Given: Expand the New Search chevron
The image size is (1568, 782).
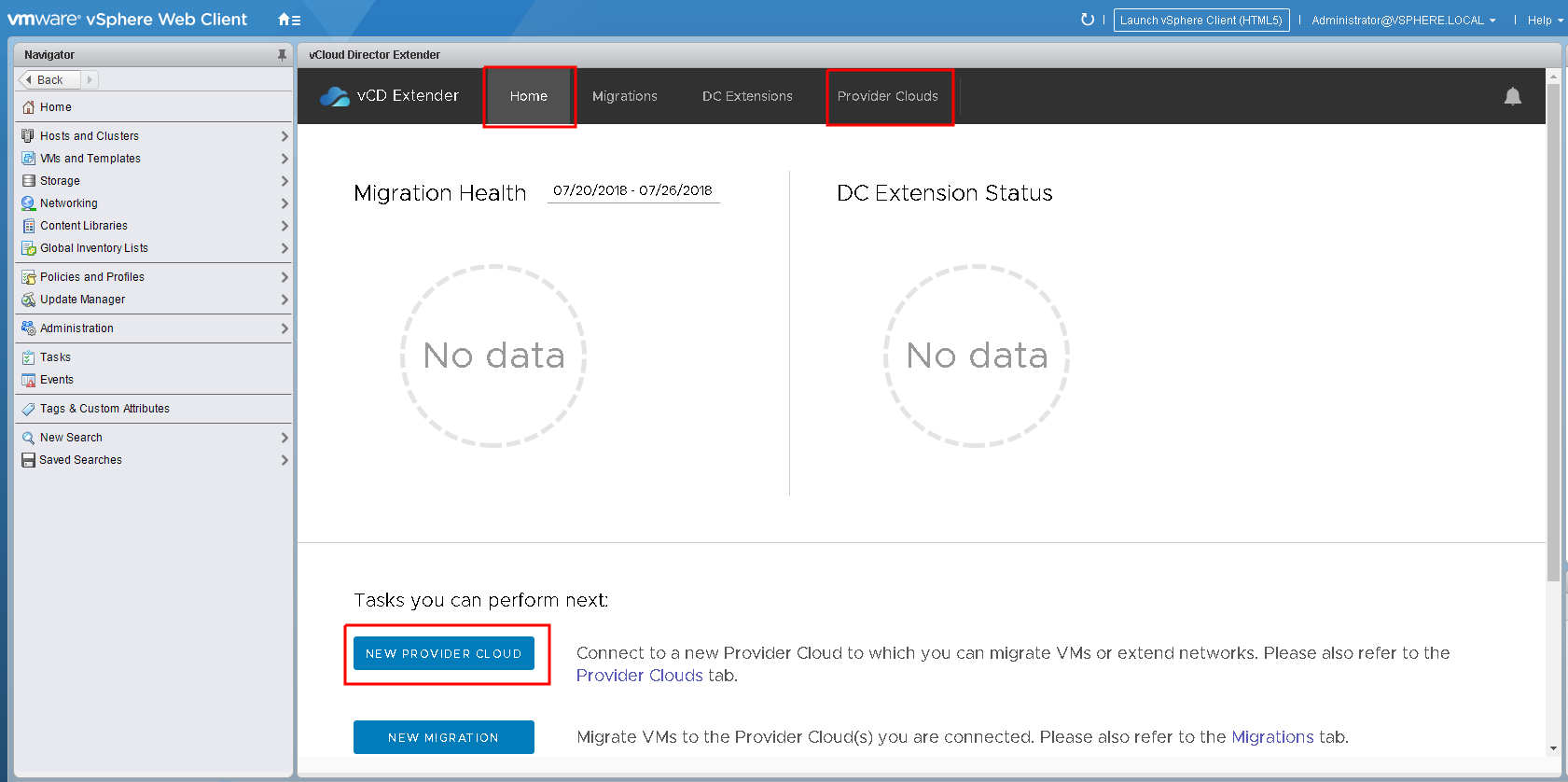Looking at the screenshot, I should (284, 438).
